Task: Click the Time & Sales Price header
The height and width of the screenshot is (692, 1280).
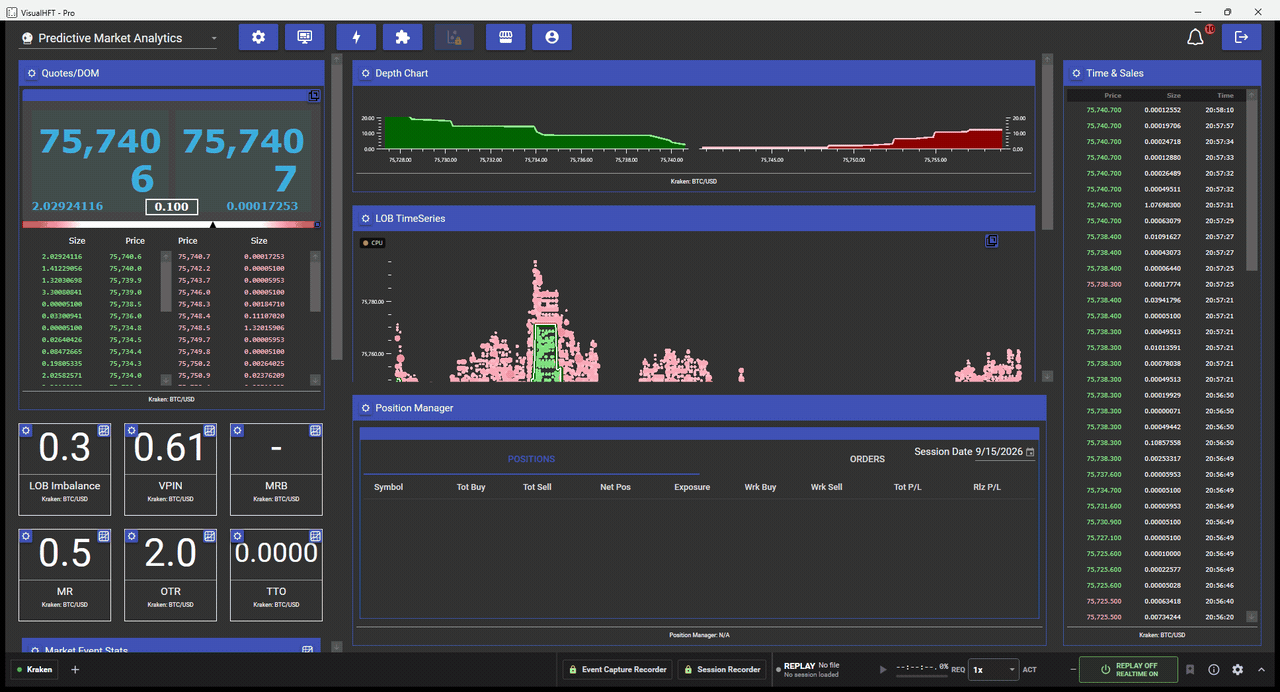Action: click(x=1113, y=95)
